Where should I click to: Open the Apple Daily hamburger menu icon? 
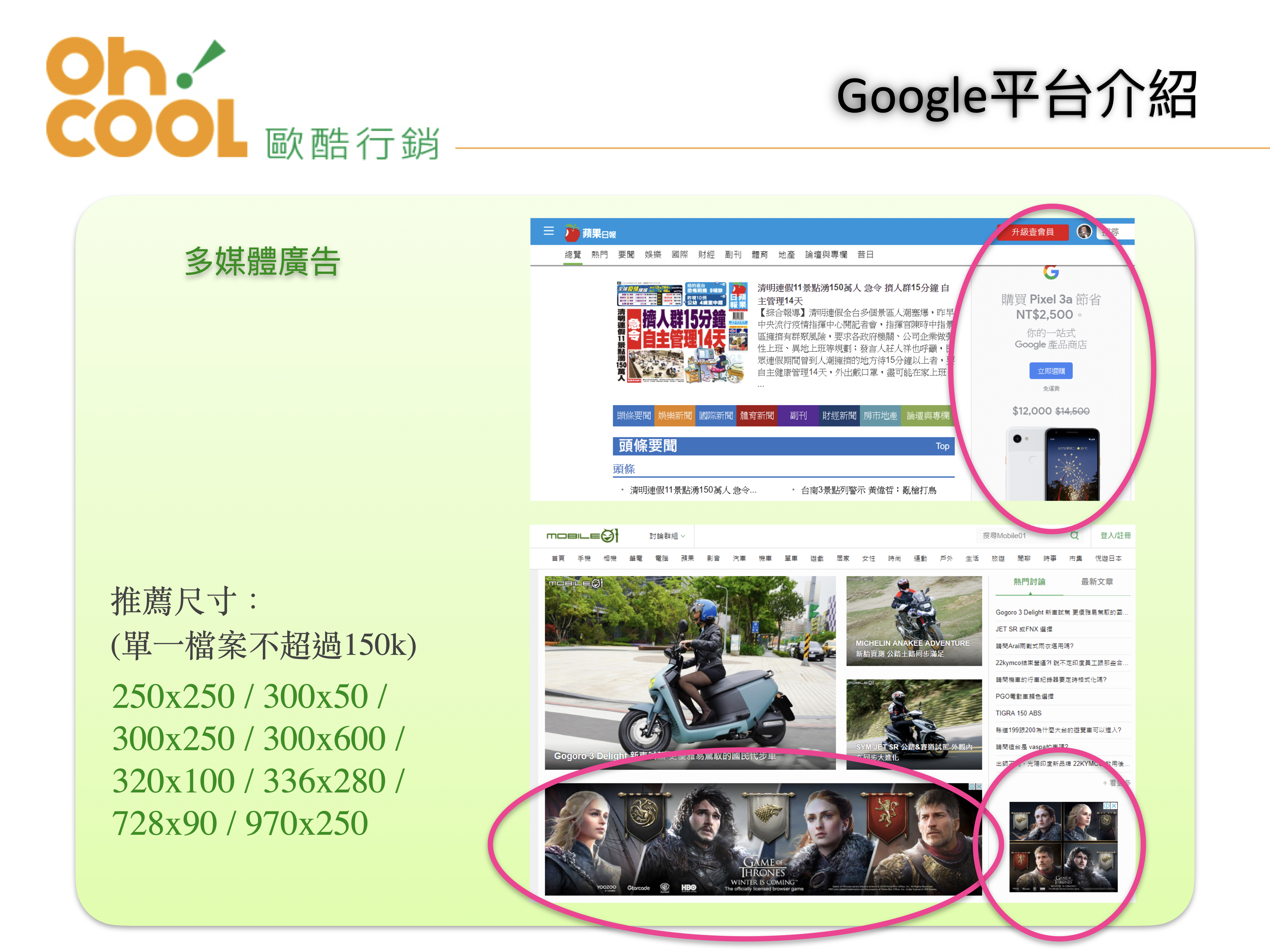(548, 231)
